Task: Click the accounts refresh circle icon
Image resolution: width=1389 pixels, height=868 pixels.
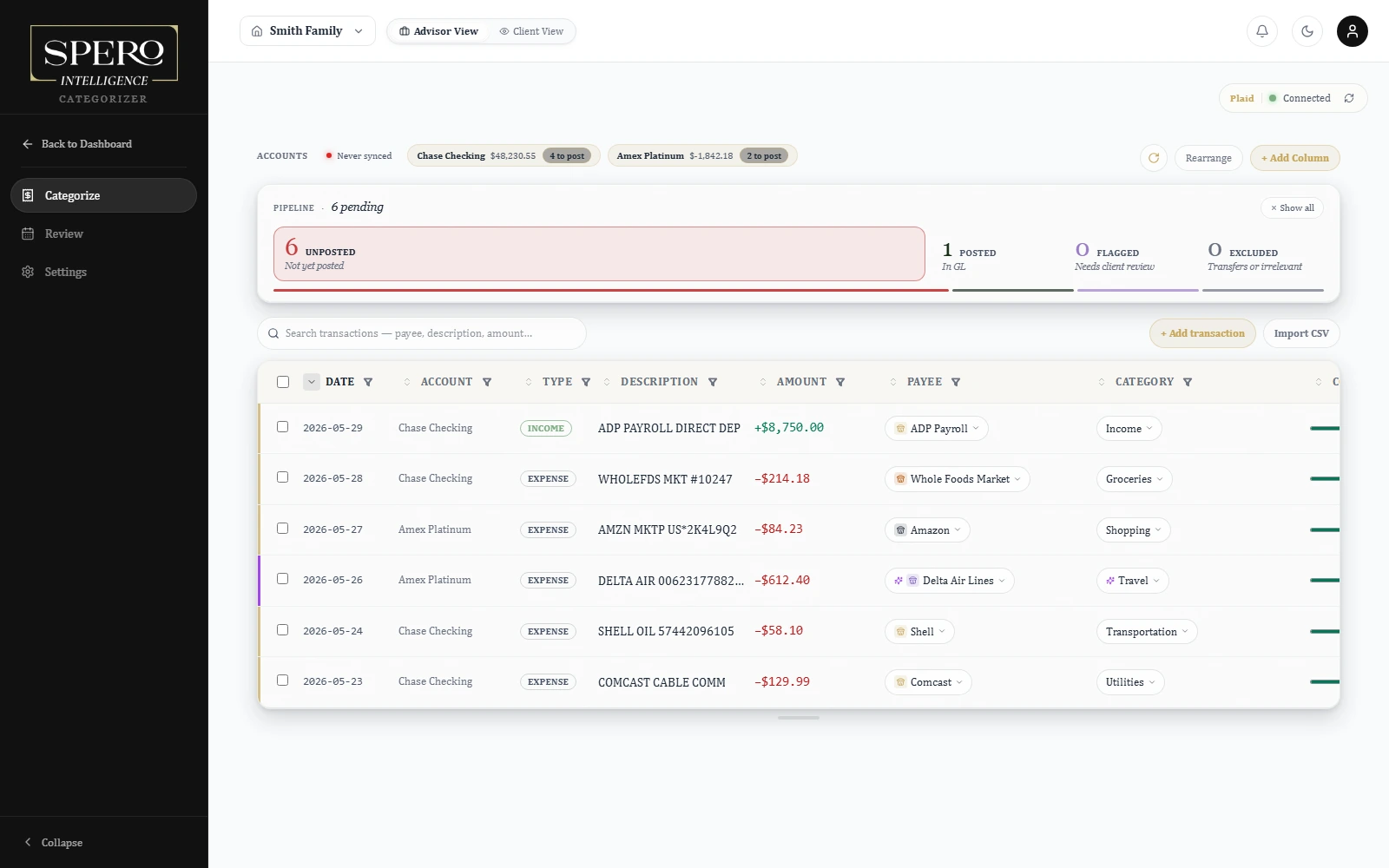Action: [1154, 158]
